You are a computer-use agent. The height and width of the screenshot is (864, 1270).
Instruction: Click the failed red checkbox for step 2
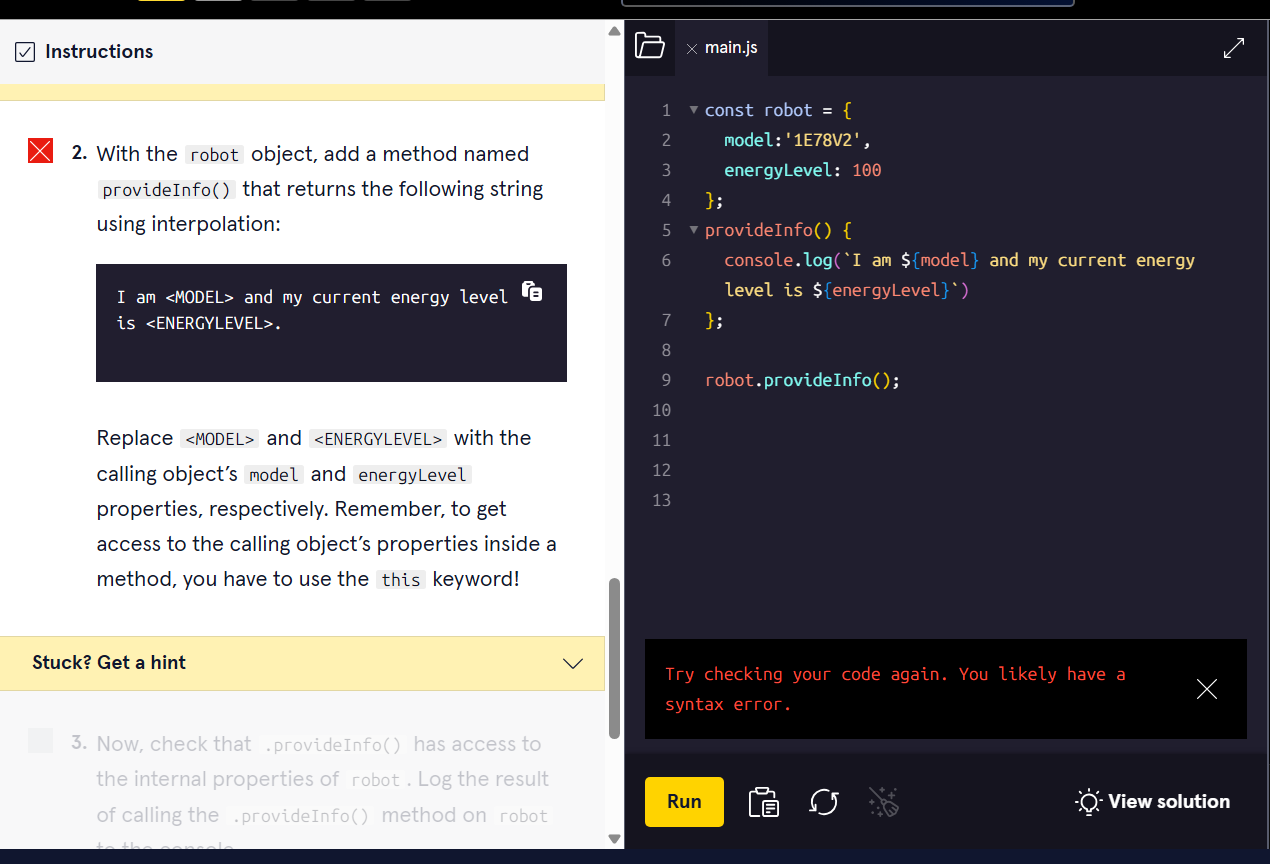tap(40, 152)
